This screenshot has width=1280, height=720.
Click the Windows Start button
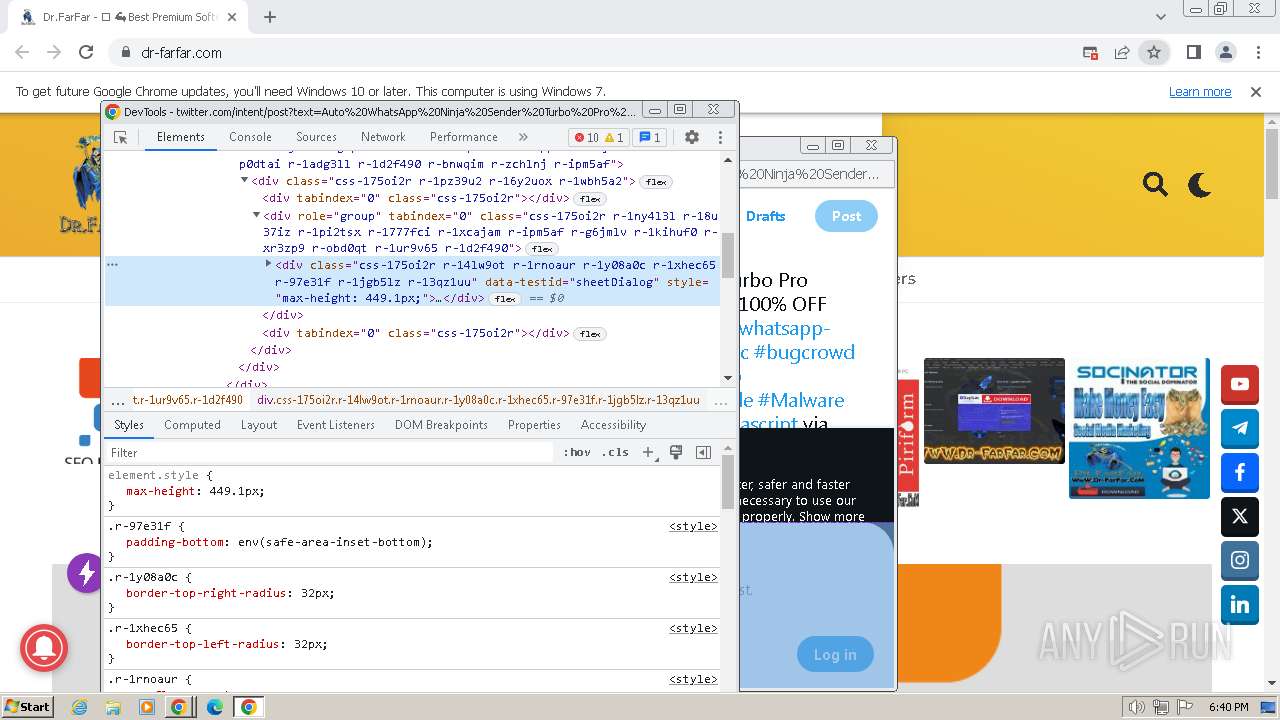pos(27,707)
